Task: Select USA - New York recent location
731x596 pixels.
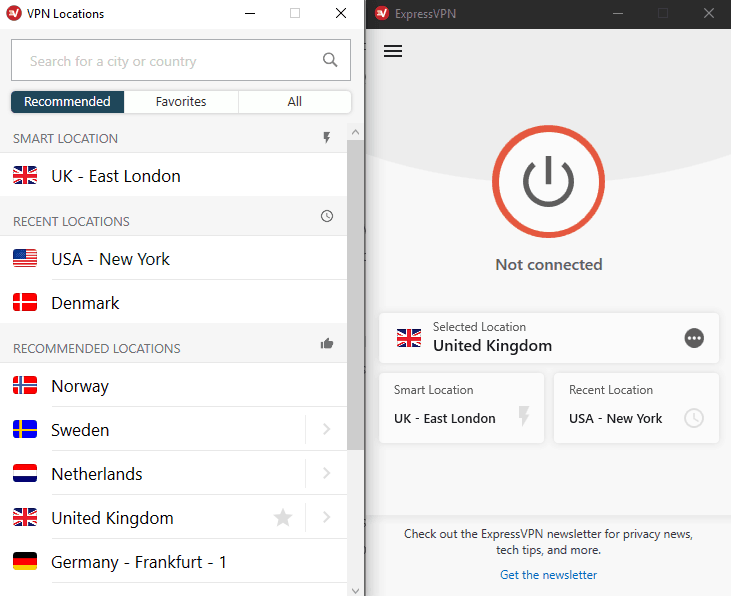Action: (173, 259)
